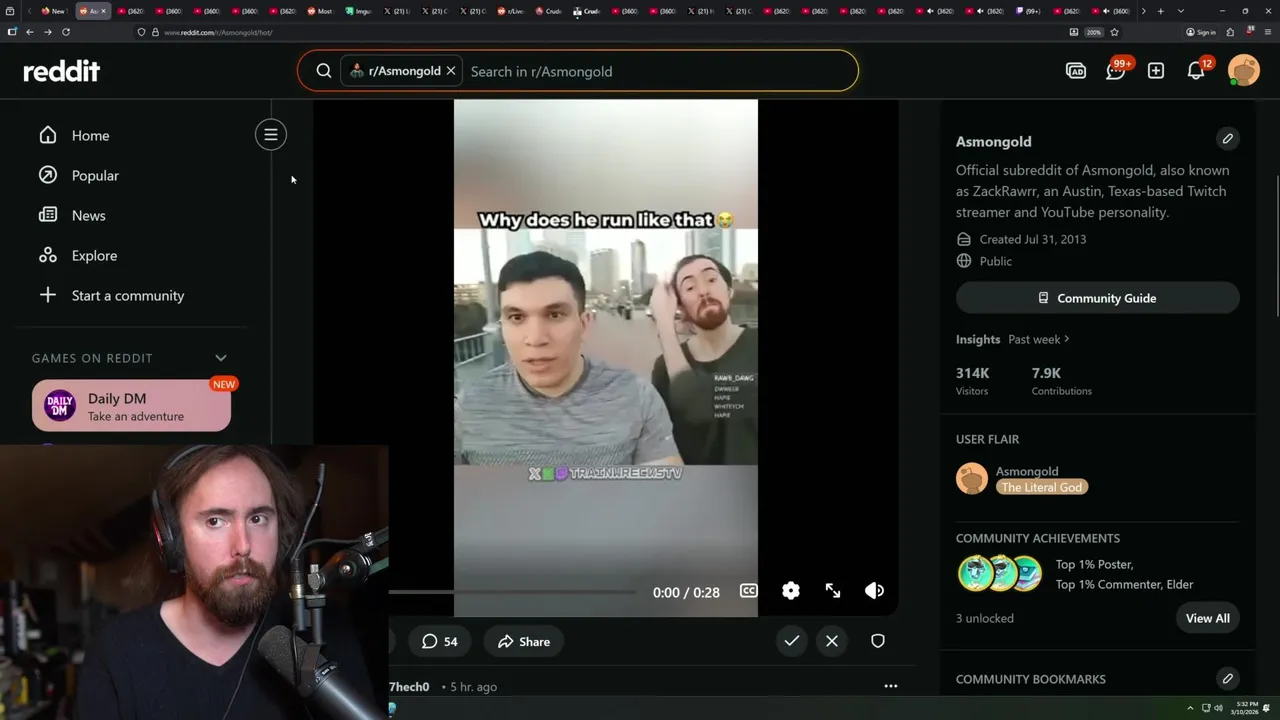This screenshot has width=1280, height=720.
Task: Open a new browser tab with plus
Action: click(x=1160, y=11)
